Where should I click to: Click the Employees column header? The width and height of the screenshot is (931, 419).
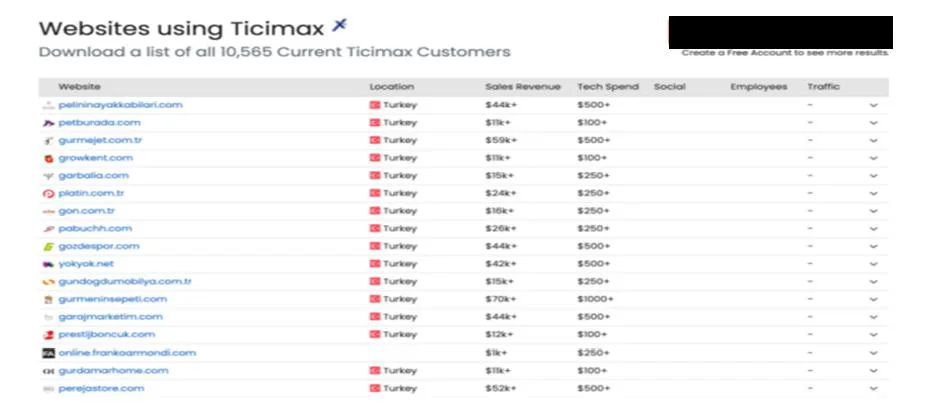(759, 87)
